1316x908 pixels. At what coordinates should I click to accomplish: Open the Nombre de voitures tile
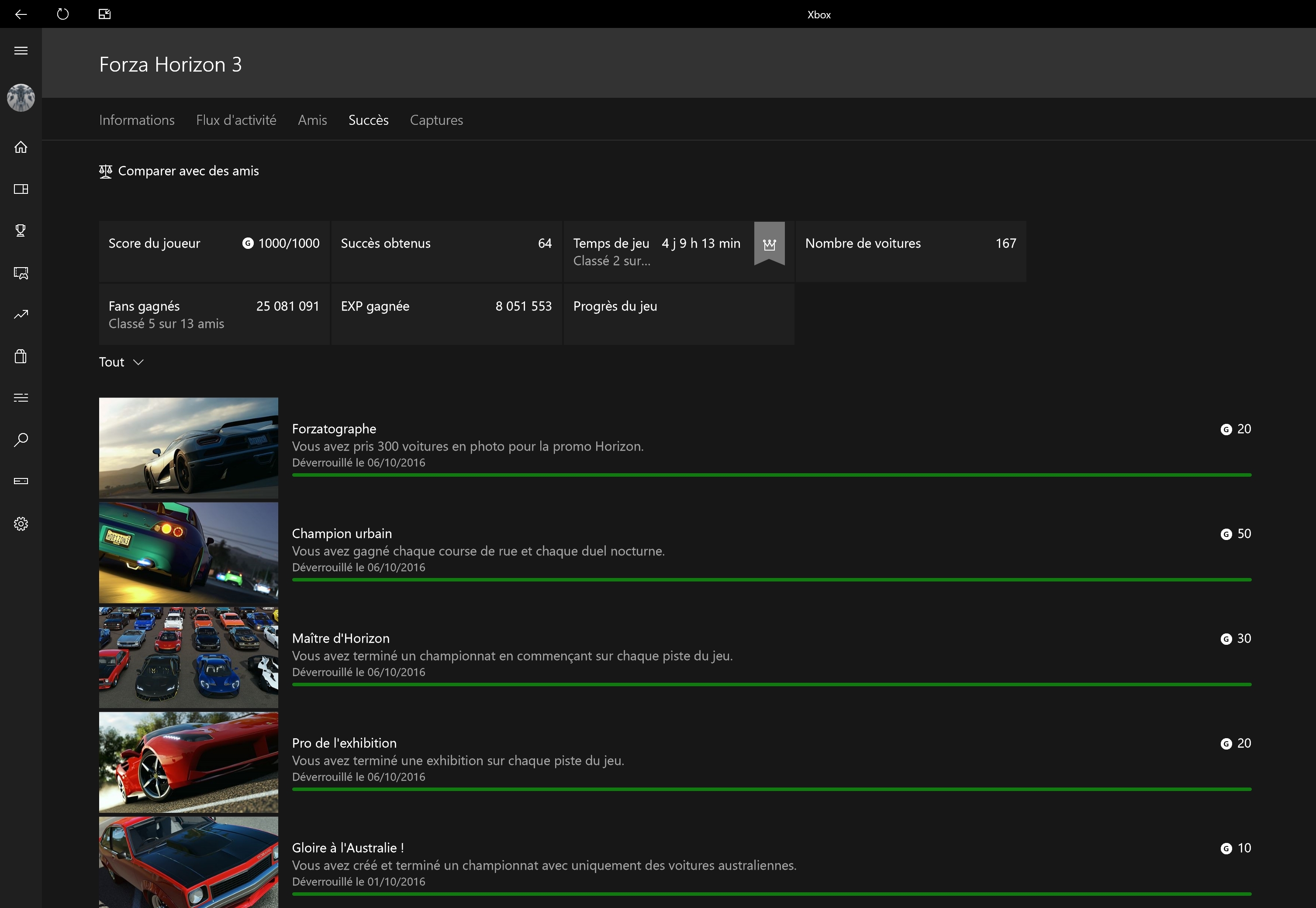(x=911, y=251)
